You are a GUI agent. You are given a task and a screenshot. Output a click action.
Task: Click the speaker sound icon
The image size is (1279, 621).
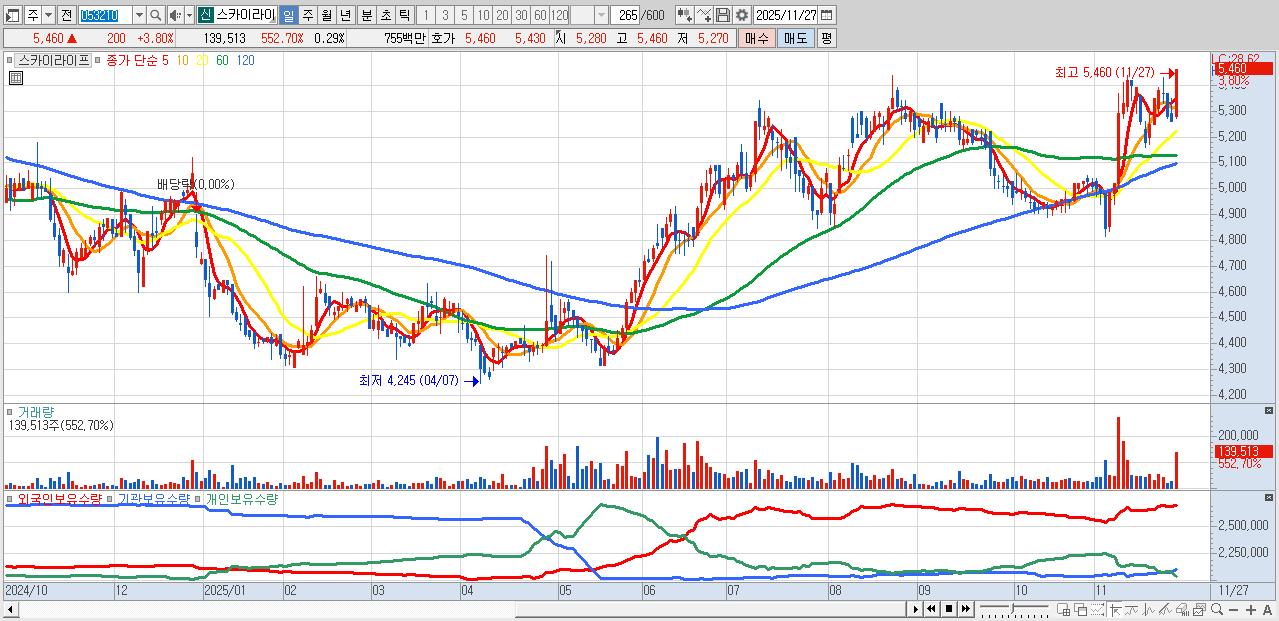click(175, 15)
